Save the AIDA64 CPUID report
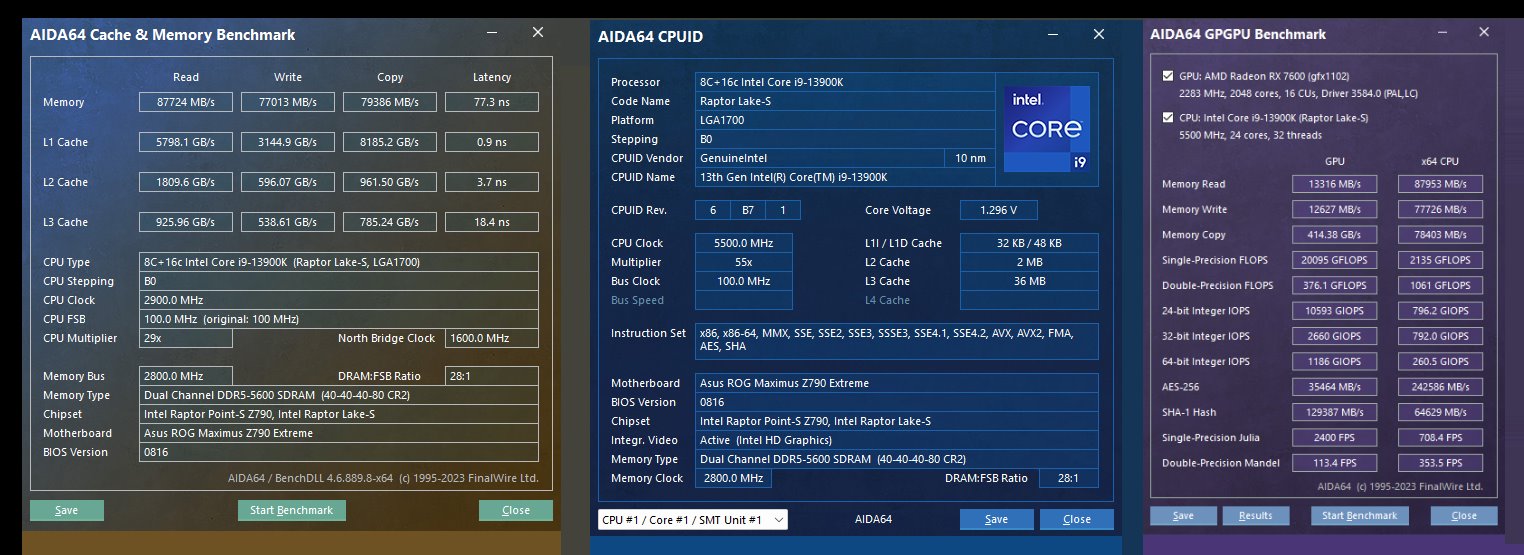Image resolution: width=1524 pixels, height=555 pixels. point(996,519)
